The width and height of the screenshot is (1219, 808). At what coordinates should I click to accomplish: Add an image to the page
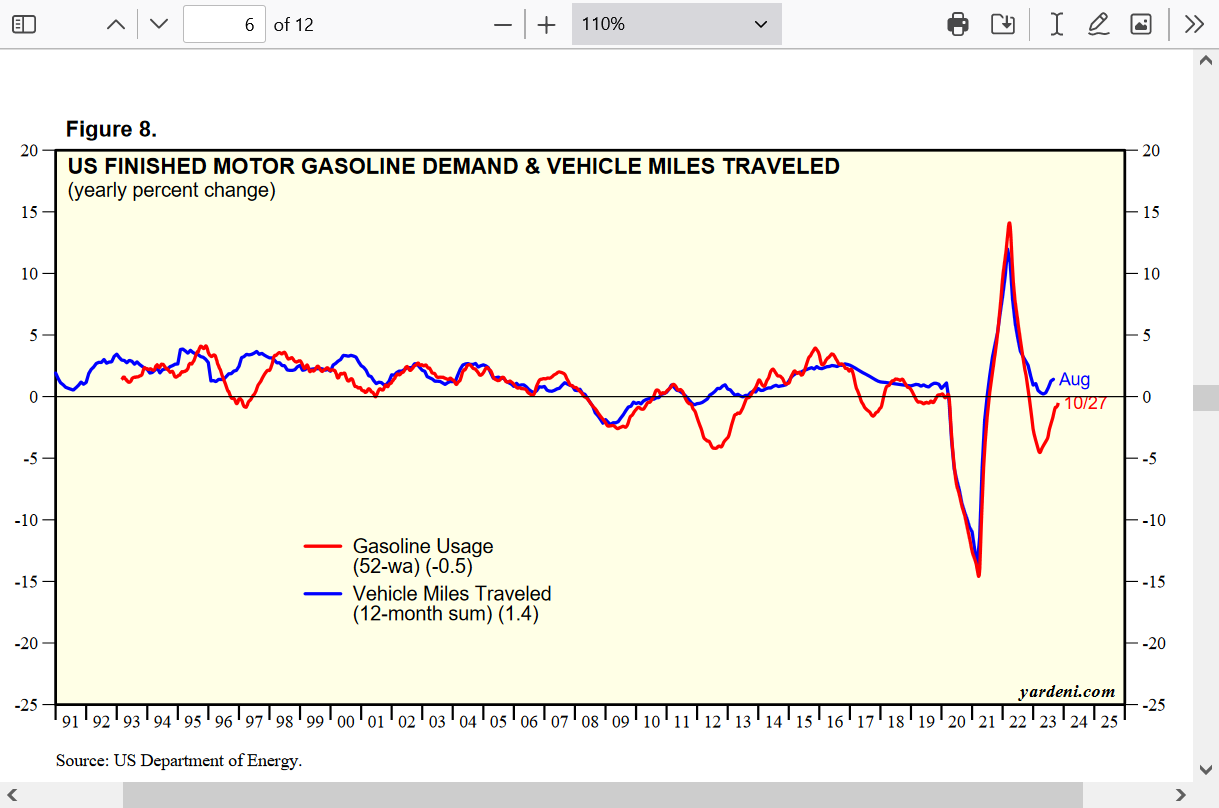pos(1141,24)
